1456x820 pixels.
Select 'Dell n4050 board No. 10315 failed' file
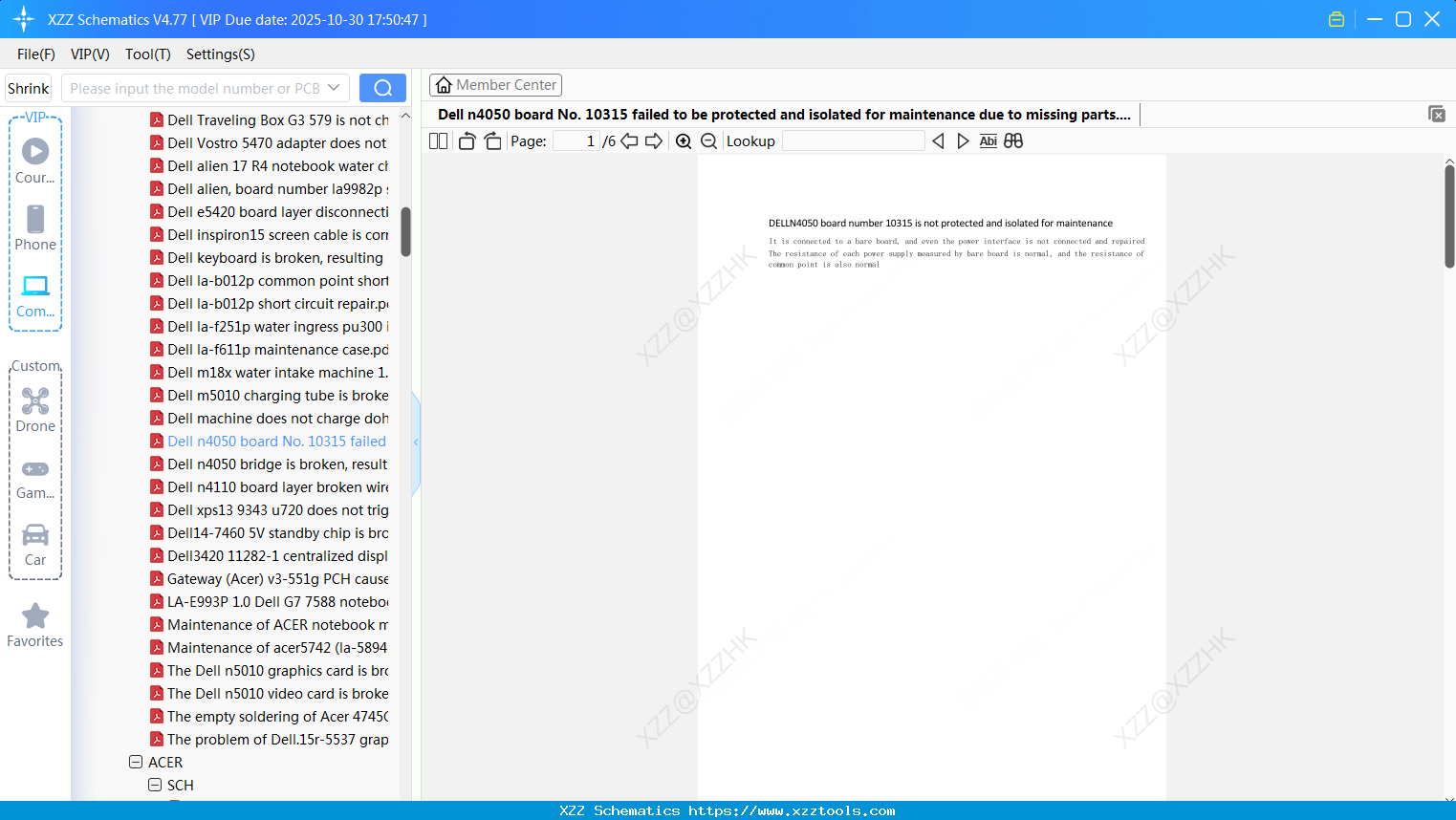(268, 442)
